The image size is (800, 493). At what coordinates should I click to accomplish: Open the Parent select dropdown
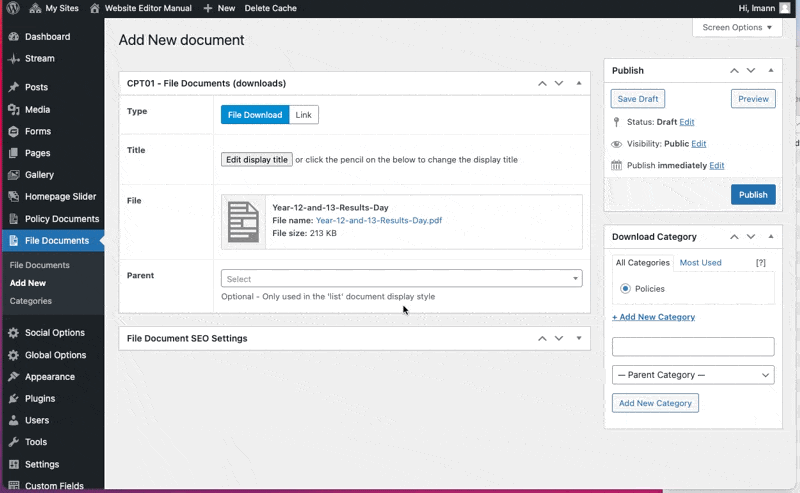(x=401, y=279)
